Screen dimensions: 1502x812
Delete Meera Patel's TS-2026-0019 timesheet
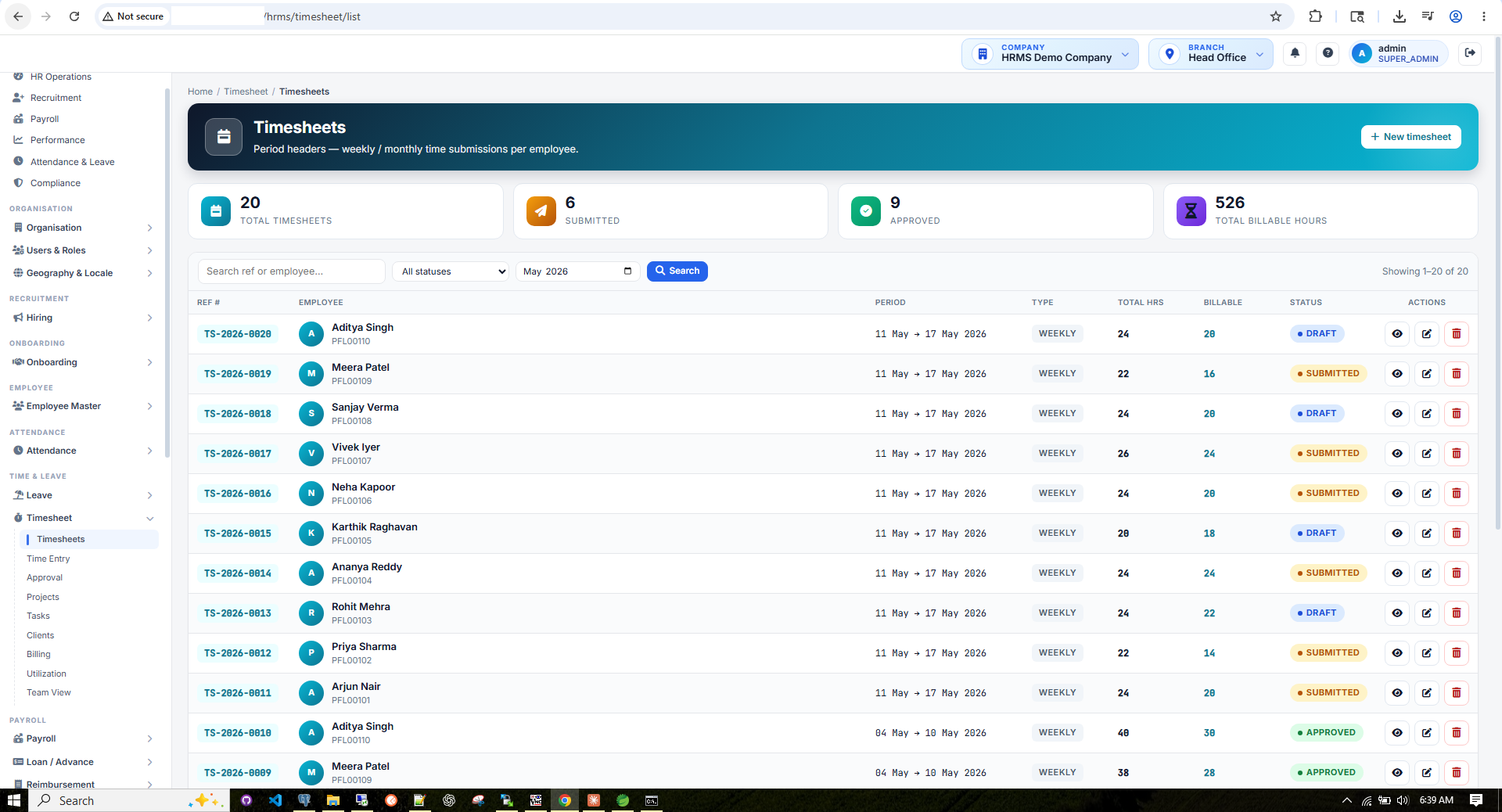(x=1457, y=374)
